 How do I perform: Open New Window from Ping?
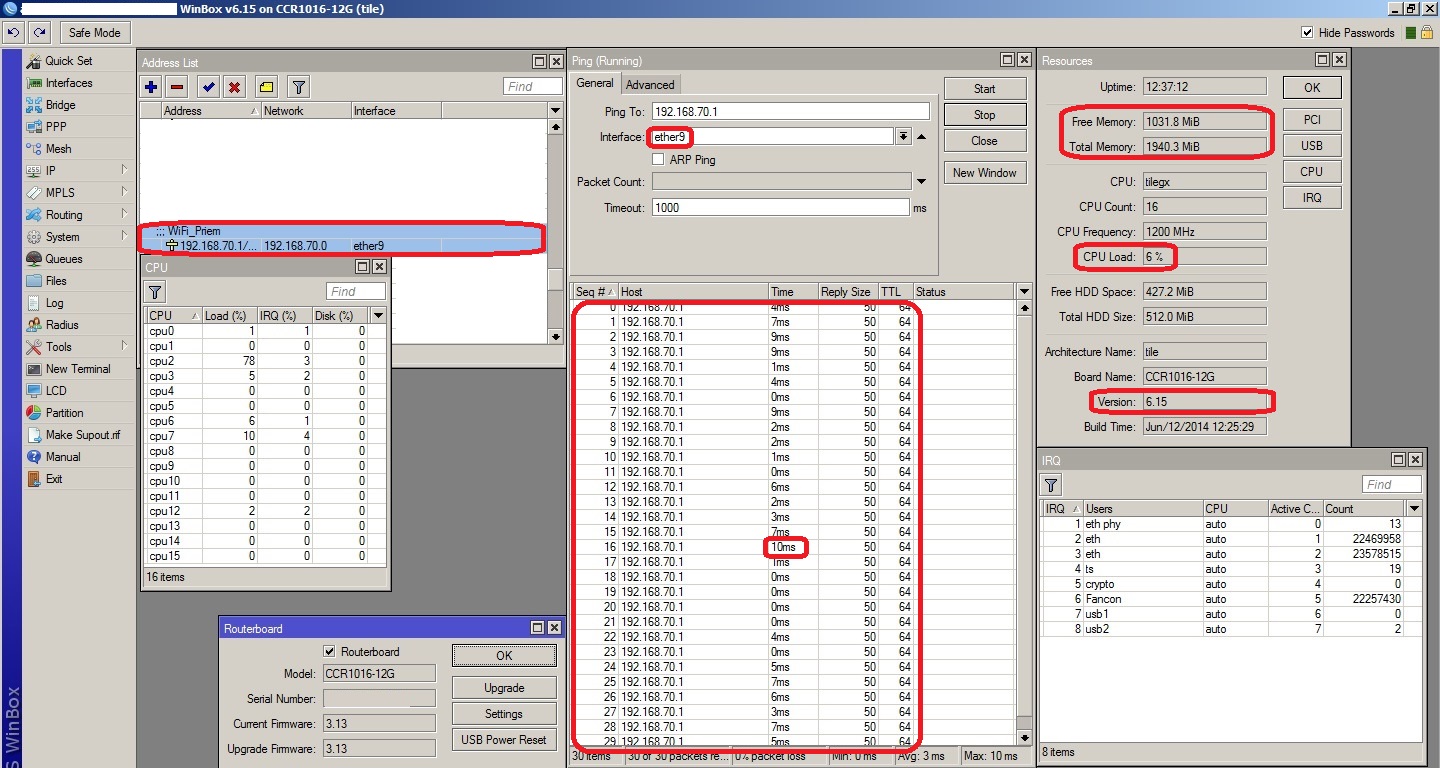985,173
